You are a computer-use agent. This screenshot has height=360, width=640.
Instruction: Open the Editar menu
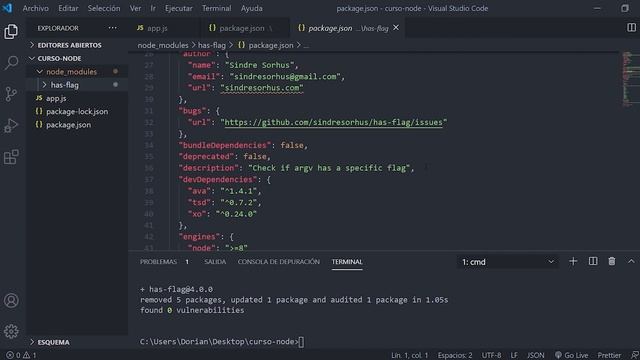click(68, 8)
